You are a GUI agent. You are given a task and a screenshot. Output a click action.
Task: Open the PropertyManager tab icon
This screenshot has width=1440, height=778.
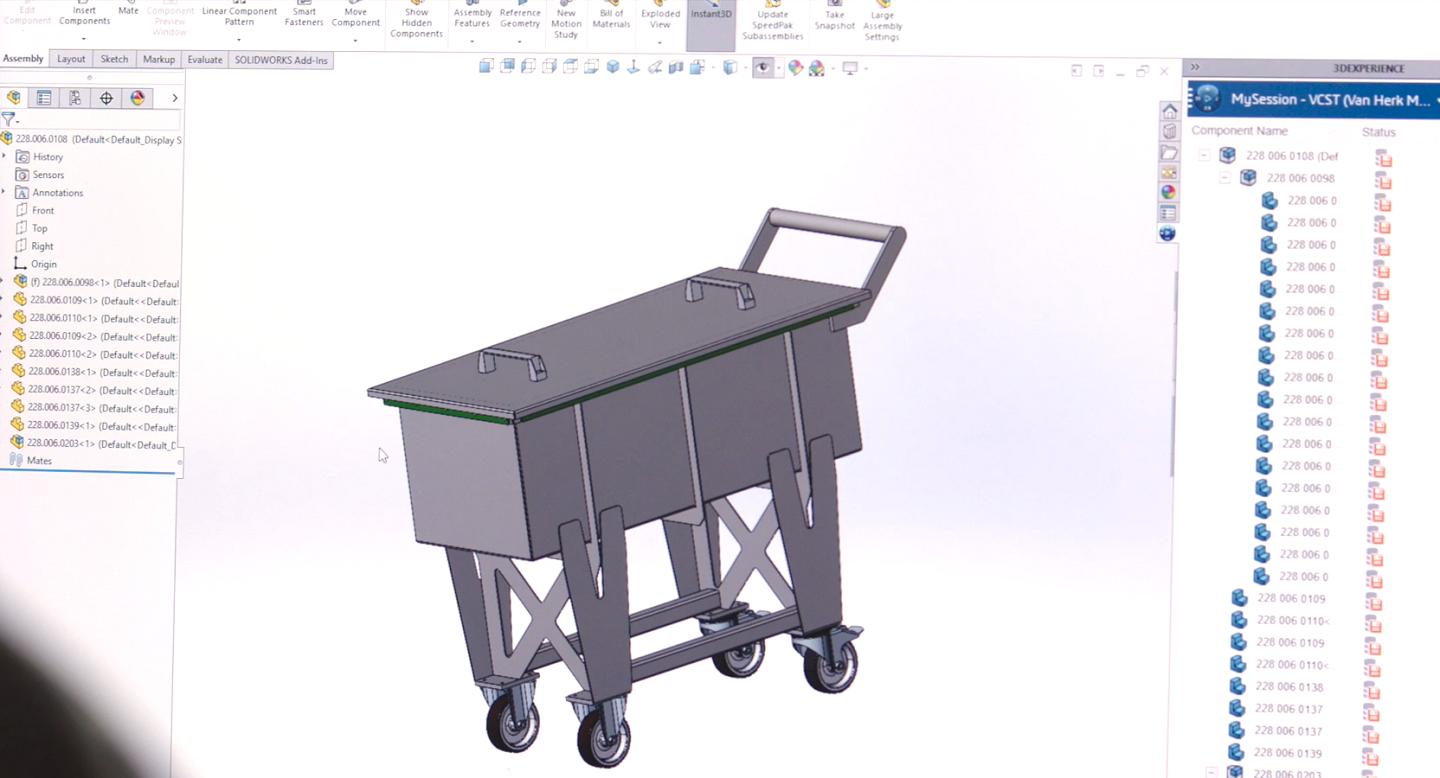pos(44,97)
